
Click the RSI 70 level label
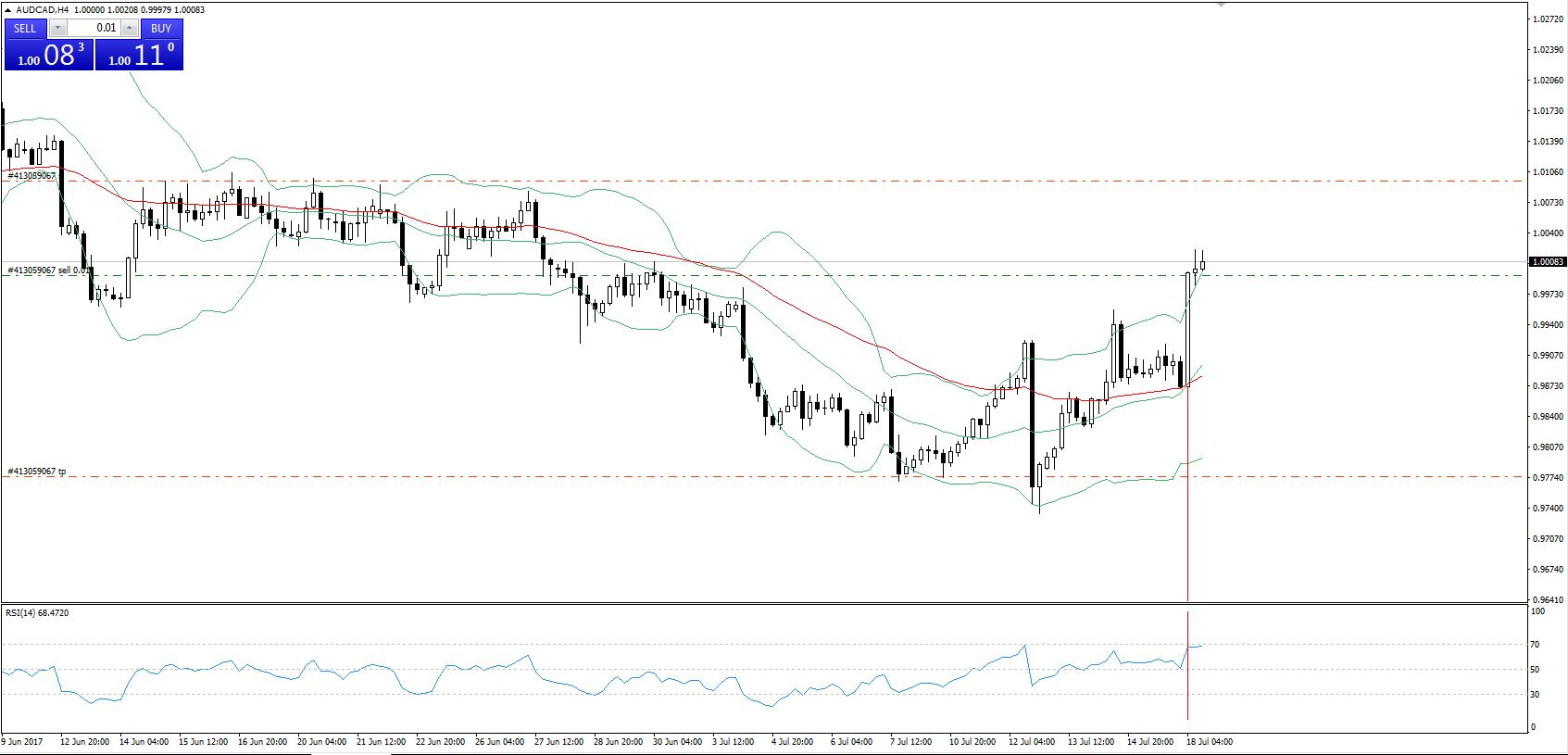(1535, 644)
